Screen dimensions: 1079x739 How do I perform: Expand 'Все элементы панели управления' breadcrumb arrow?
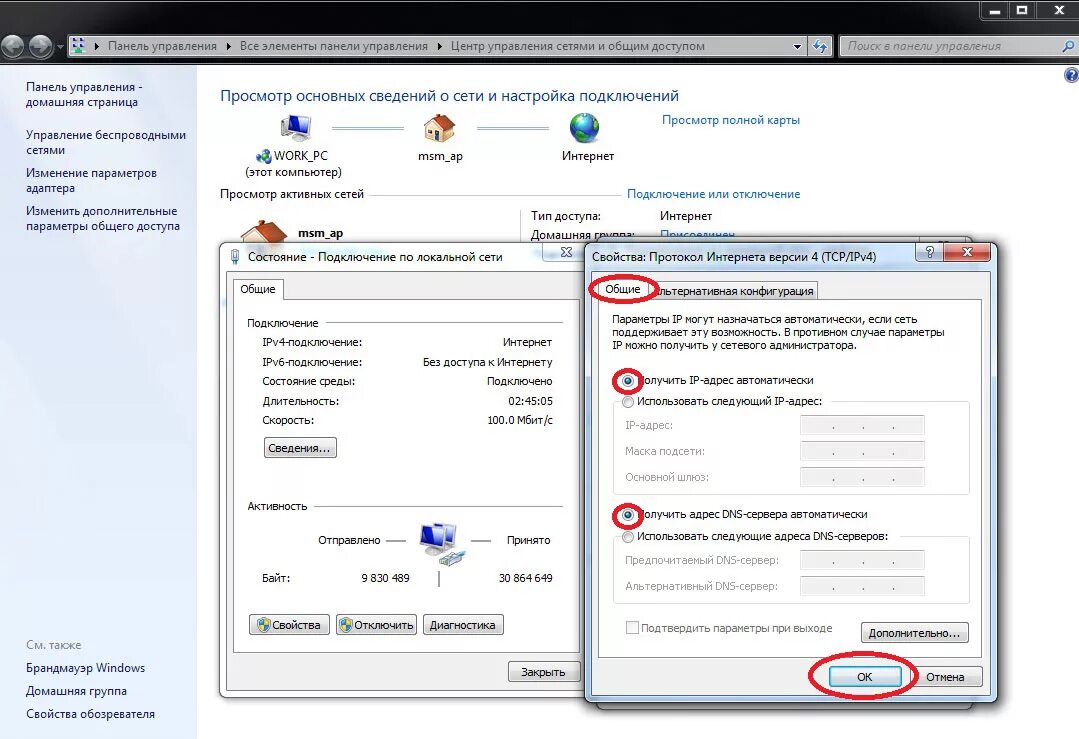pos(439,46)
